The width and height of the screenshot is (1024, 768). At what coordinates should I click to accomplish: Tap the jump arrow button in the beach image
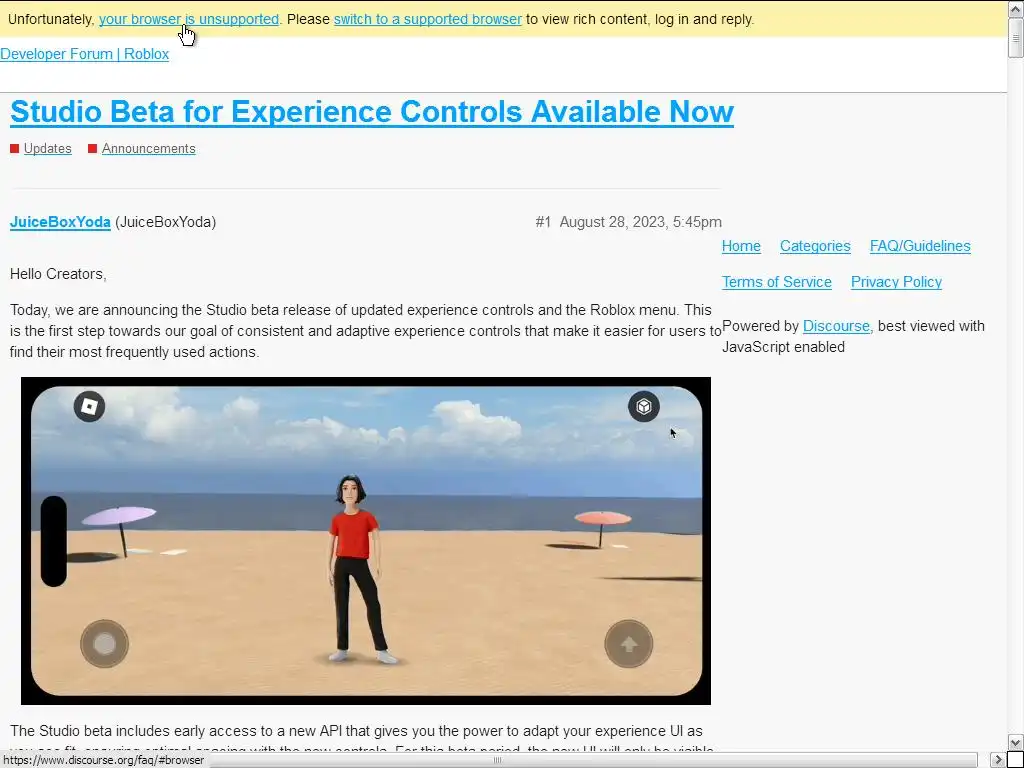629,644
